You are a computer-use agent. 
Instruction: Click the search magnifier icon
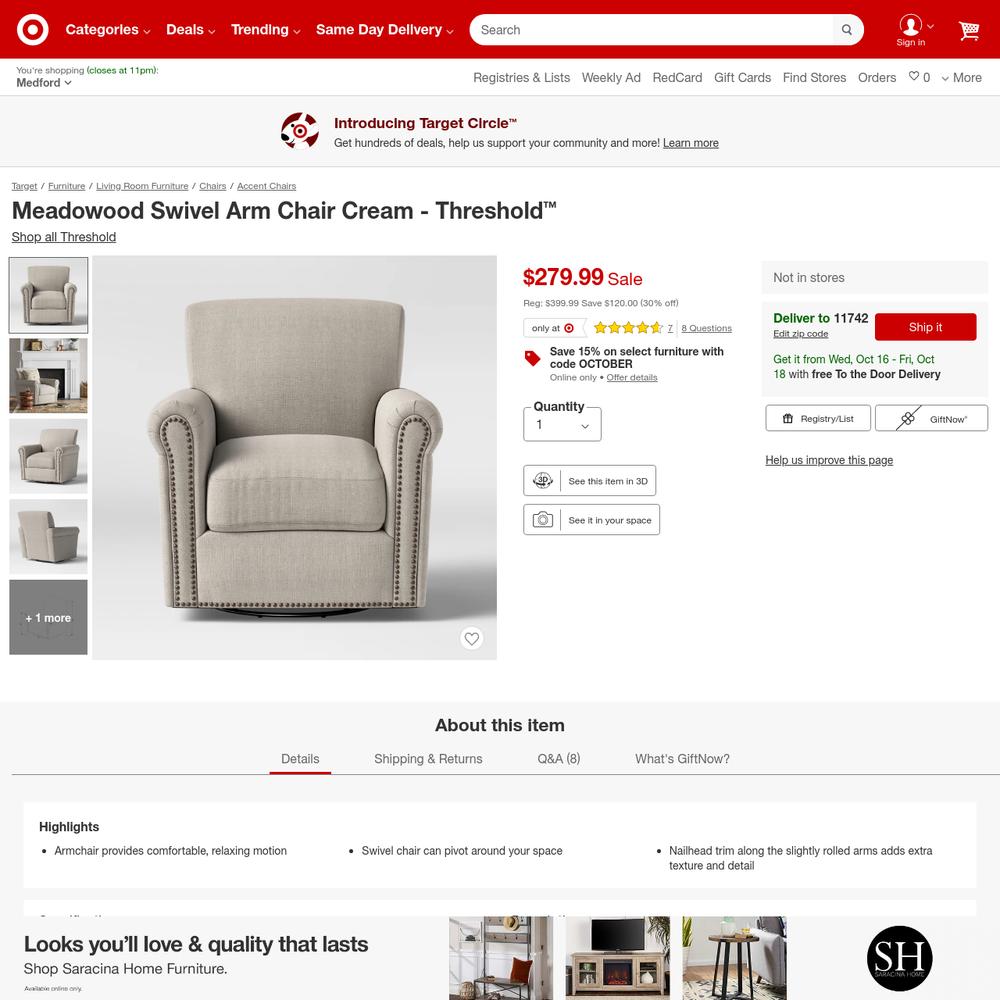pos(846,30)
